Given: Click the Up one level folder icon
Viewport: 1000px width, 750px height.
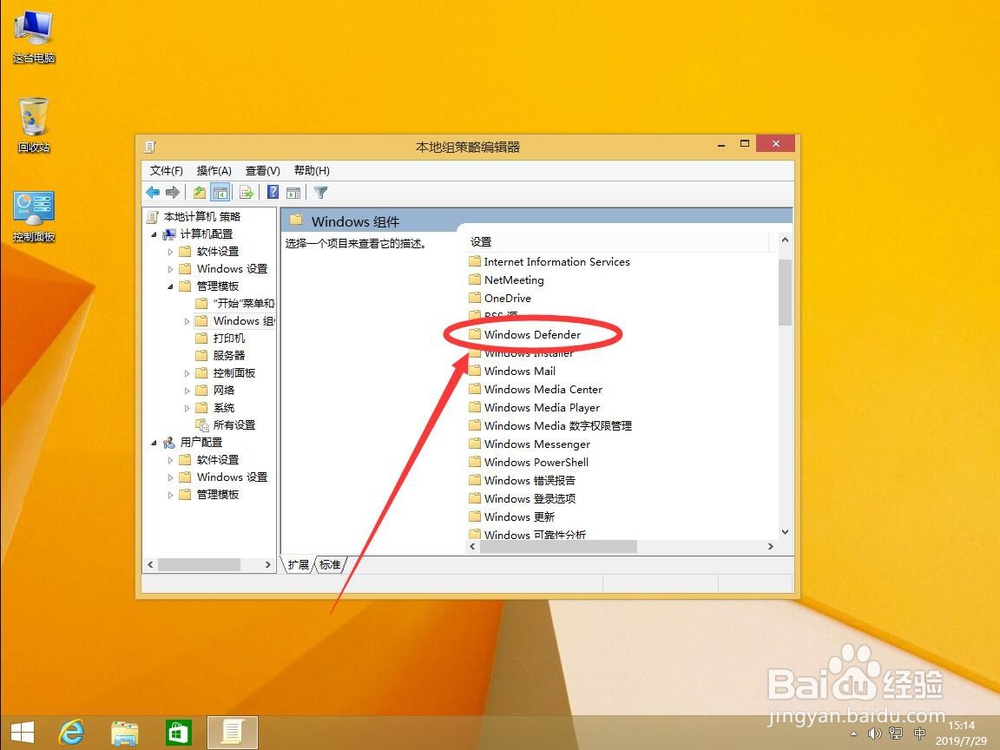Looking at the screenshot, I should [200, 192].
